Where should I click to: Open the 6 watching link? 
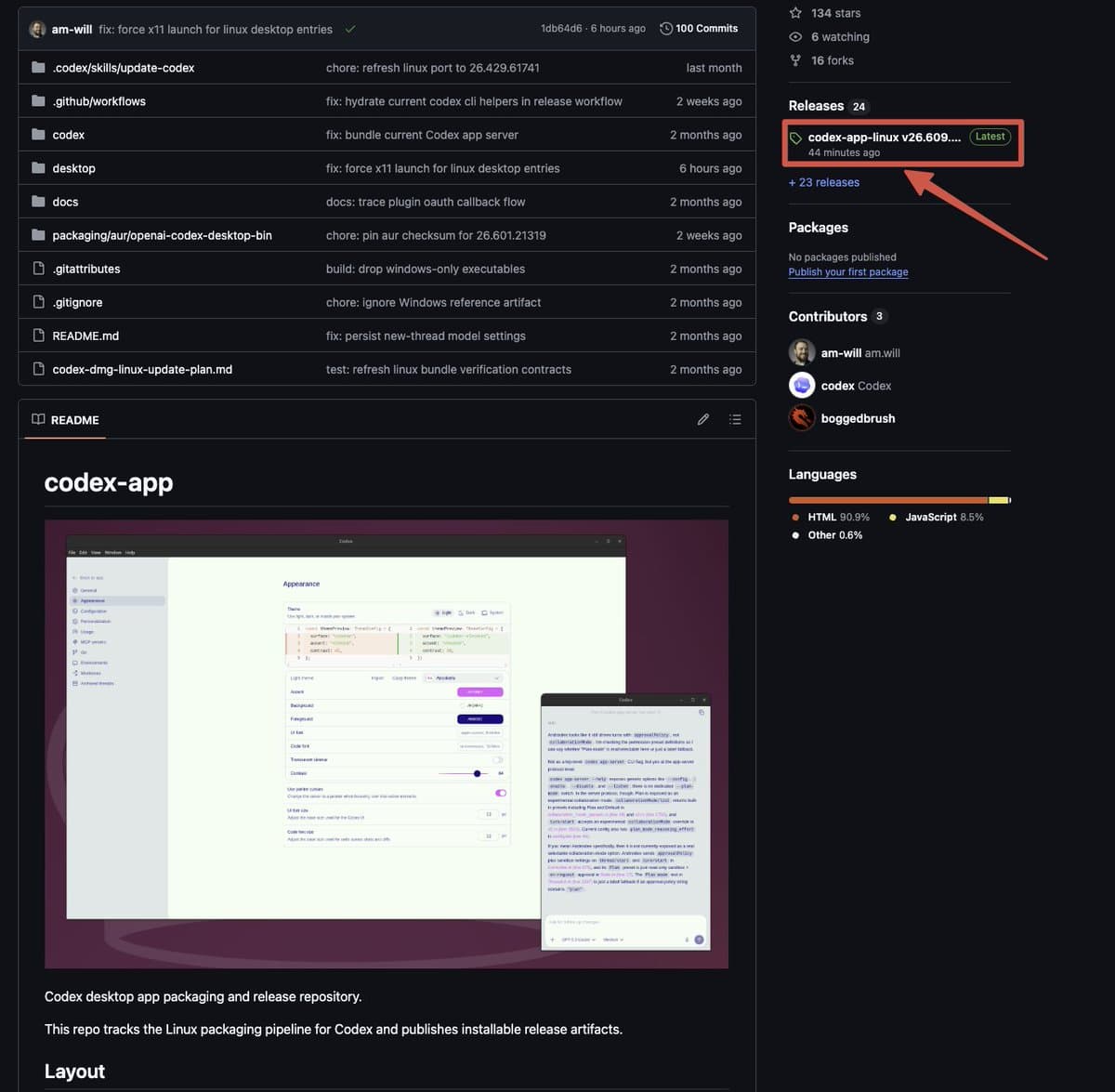[x=840, y=37]
